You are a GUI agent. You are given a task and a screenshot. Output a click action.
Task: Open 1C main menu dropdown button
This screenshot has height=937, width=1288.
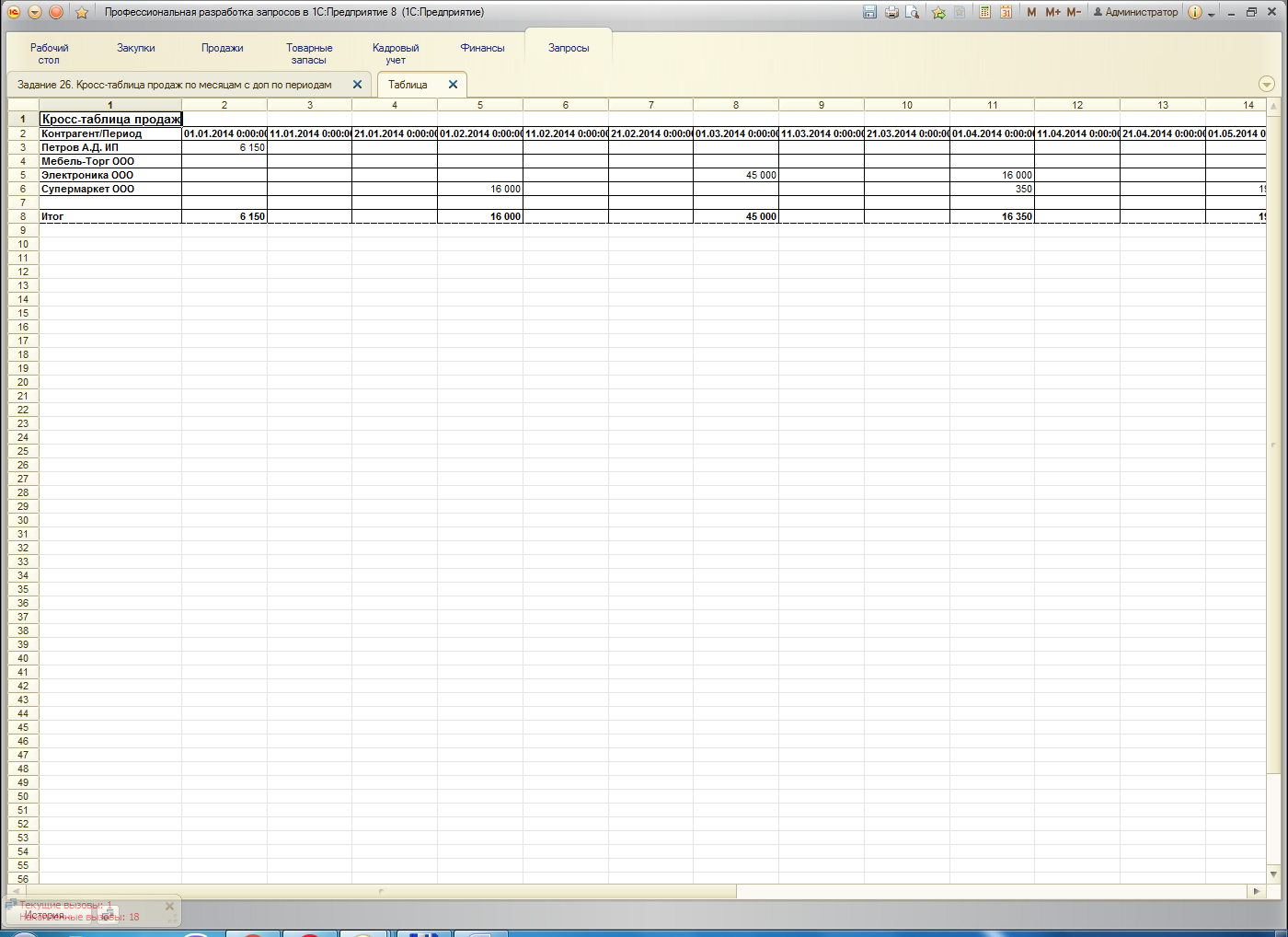coord(35,12)
